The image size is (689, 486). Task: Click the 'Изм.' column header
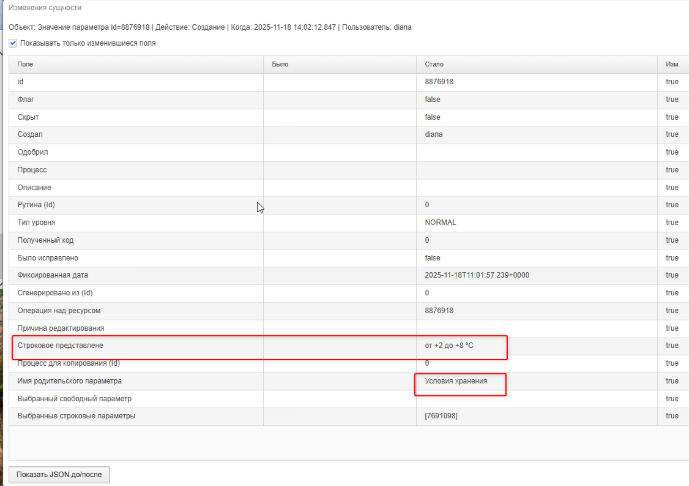pyautogui.click(x=673, y=64)
